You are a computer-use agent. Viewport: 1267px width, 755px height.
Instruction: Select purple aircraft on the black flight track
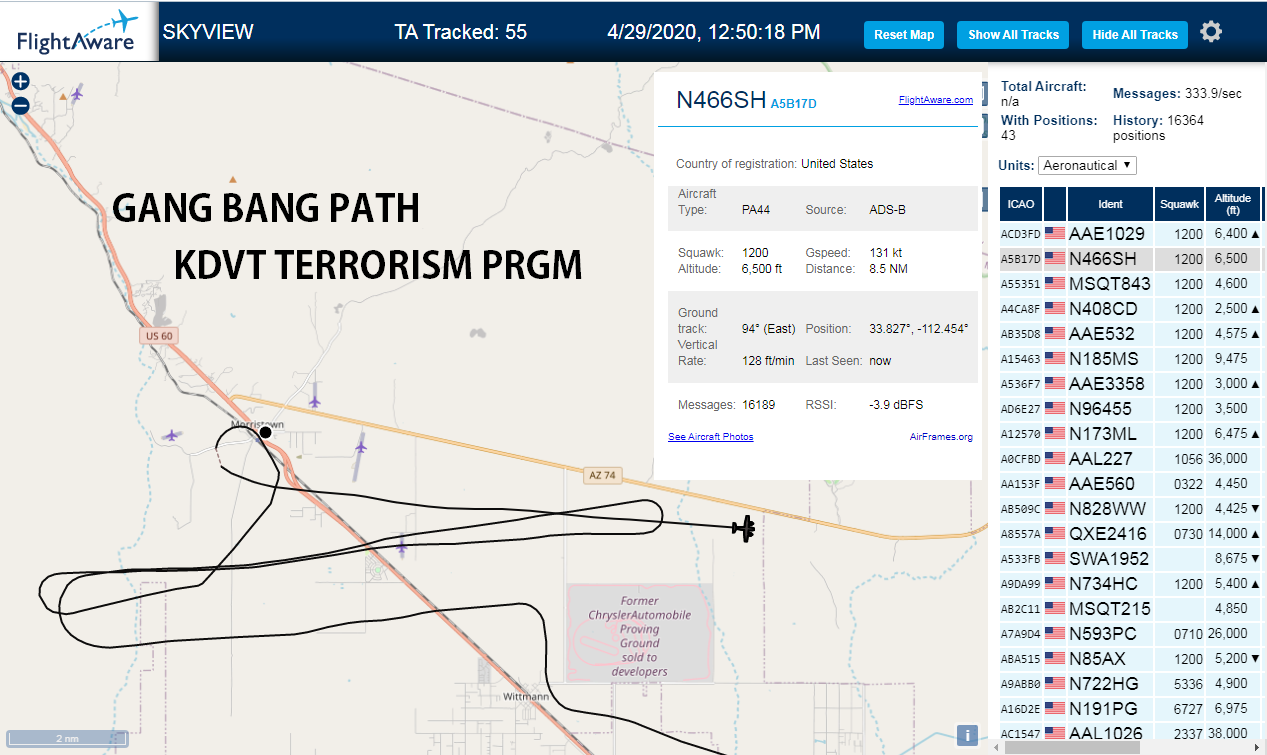click(402, 547)
